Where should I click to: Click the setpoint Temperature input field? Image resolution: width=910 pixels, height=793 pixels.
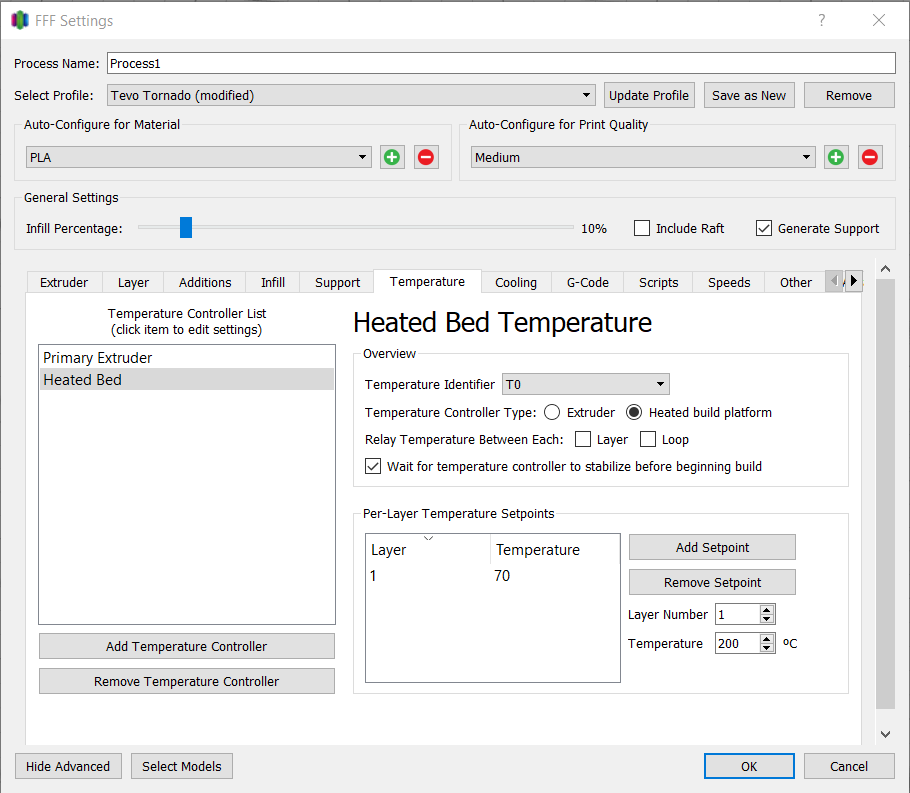(738, 643)
